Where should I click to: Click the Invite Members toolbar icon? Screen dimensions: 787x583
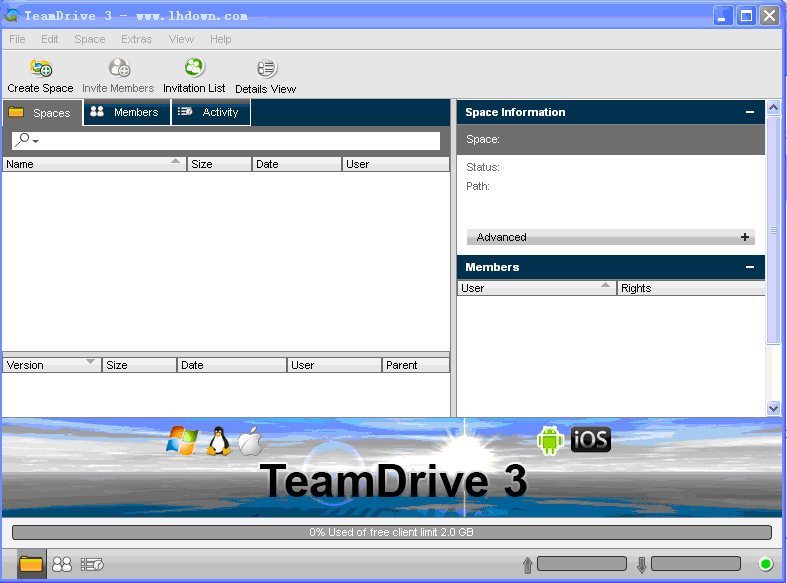point(119,68)
